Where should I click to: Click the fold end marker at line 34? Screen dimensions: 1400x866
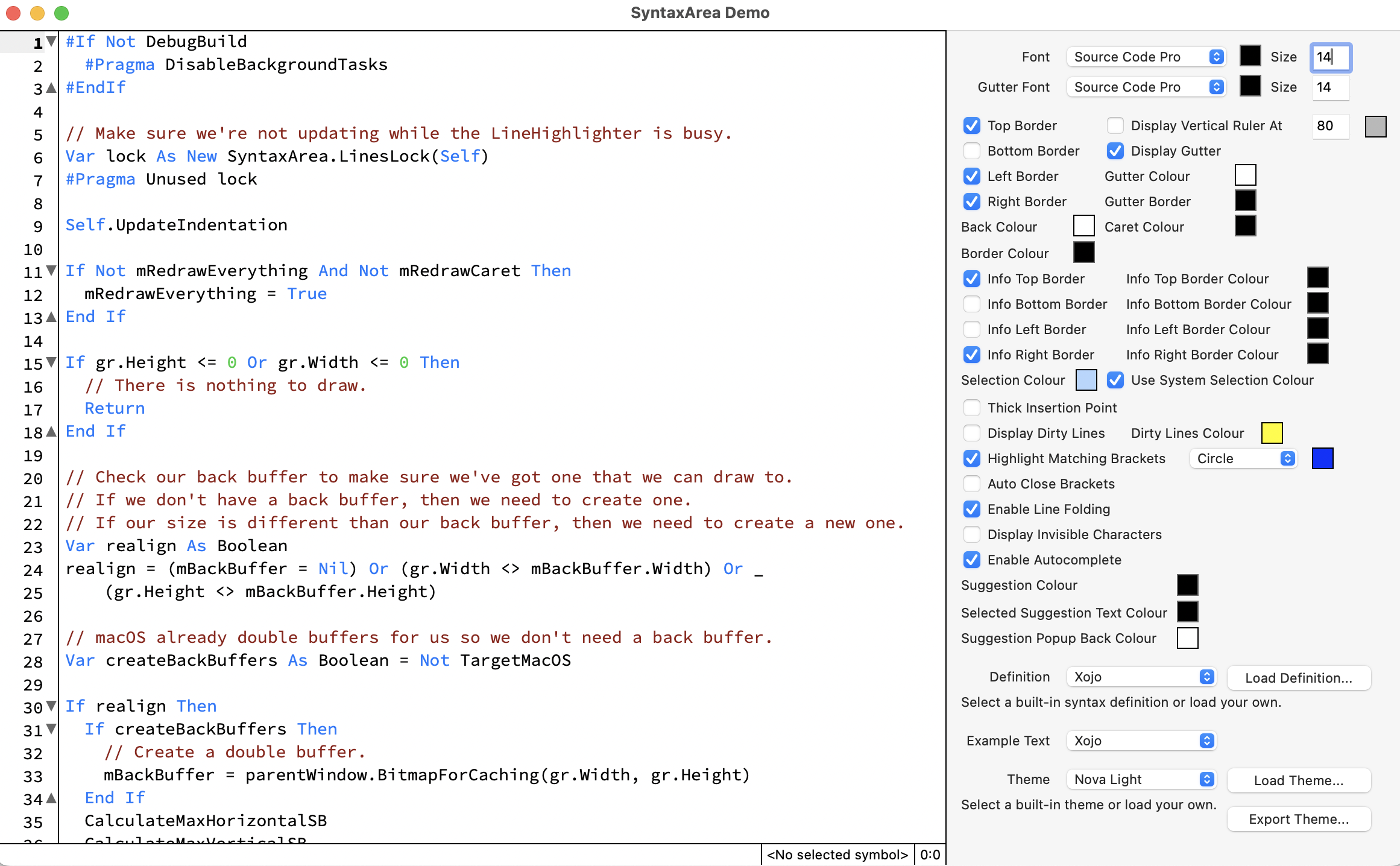[52, 798]
